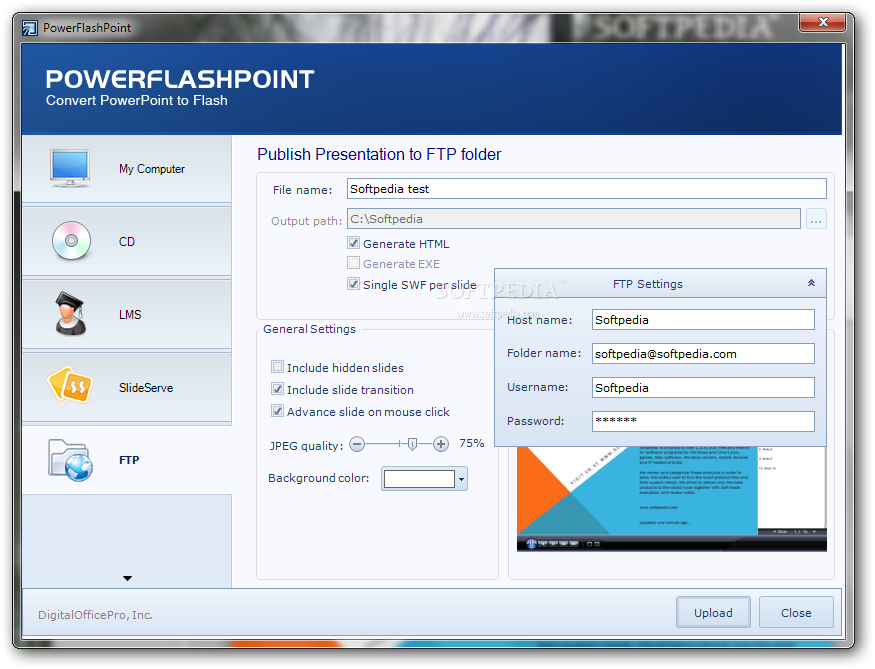Click the File name input field

[586, 189]
